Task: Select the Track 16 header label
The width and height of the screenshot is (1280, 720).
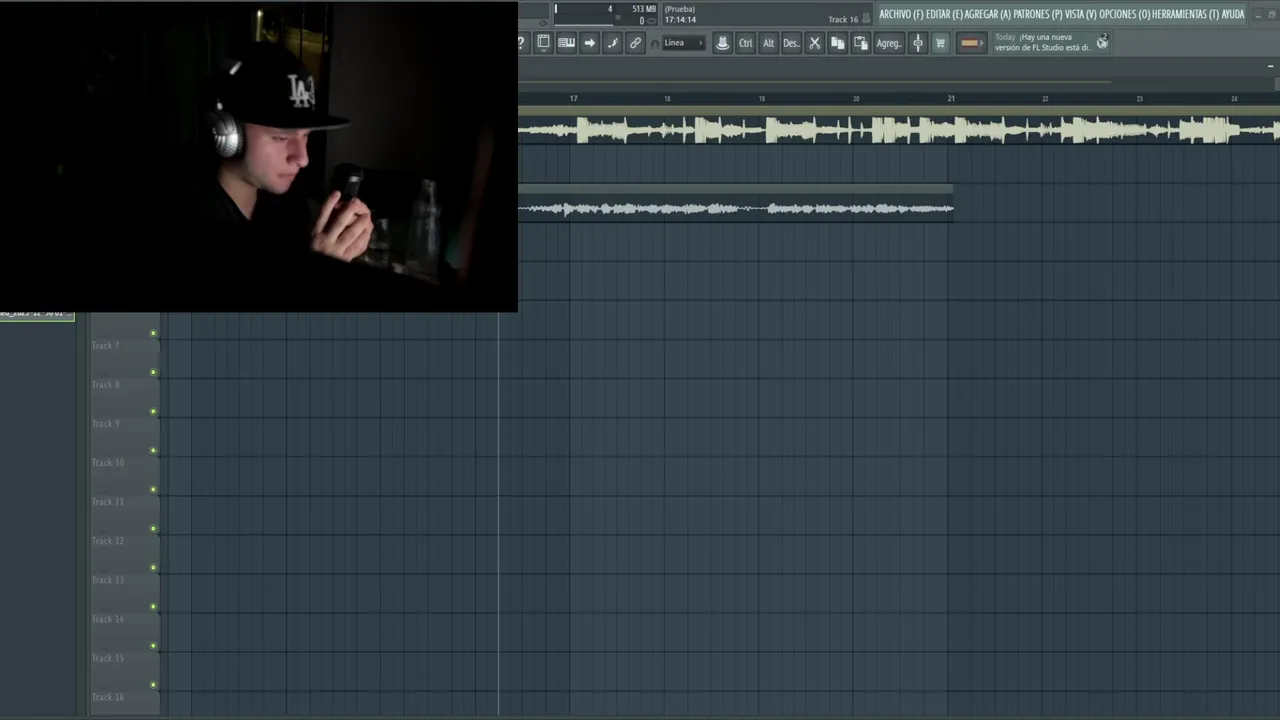Action: coord(108,697)
